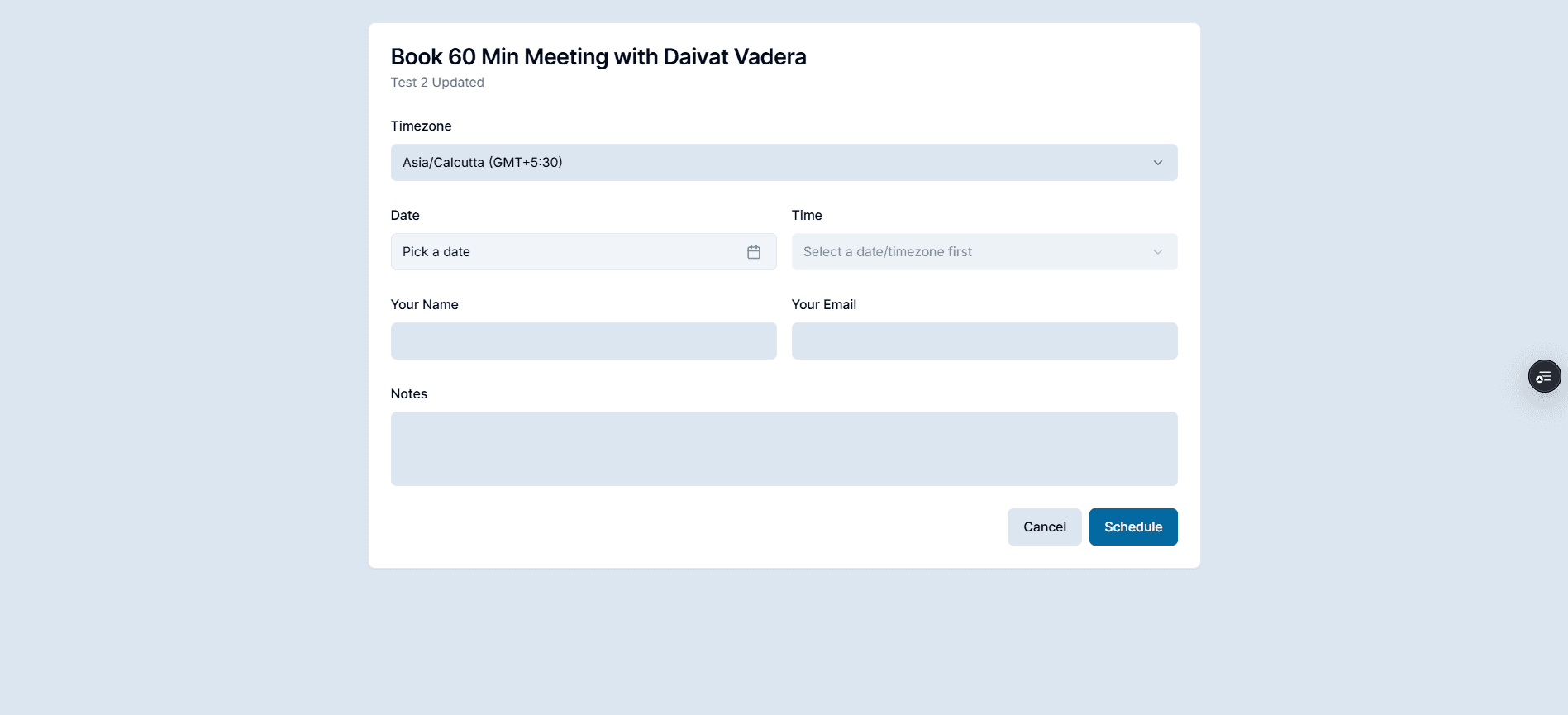Open the floating dark round widget button
1568x715 pixels.
(1543, 377)
